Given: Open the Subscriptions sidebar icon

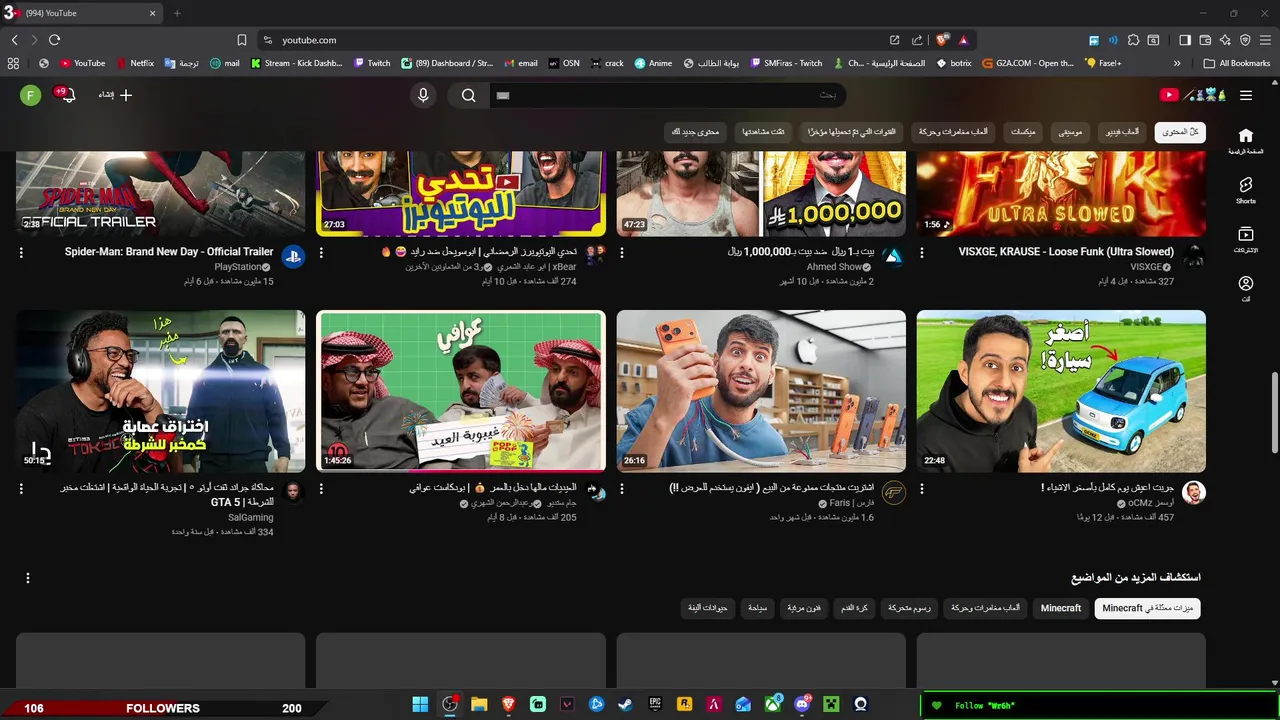Looking at the screenshot, I should 1245,239.
